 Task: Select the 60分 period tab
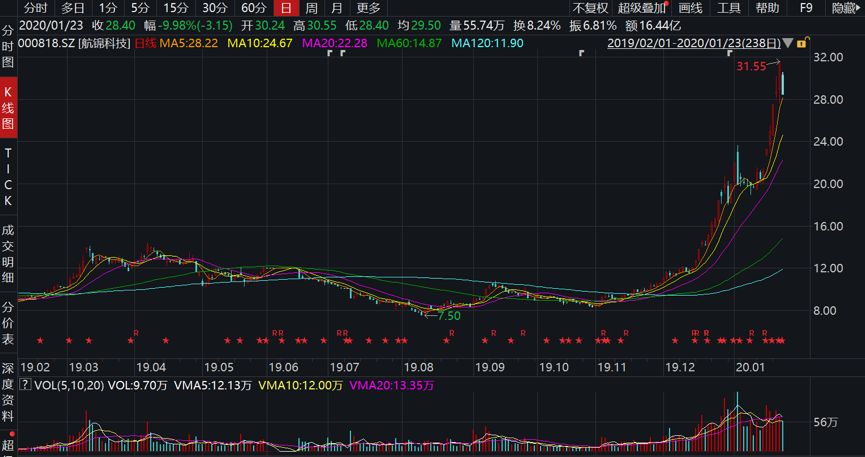pyautogui.click(x=254, y=8)
